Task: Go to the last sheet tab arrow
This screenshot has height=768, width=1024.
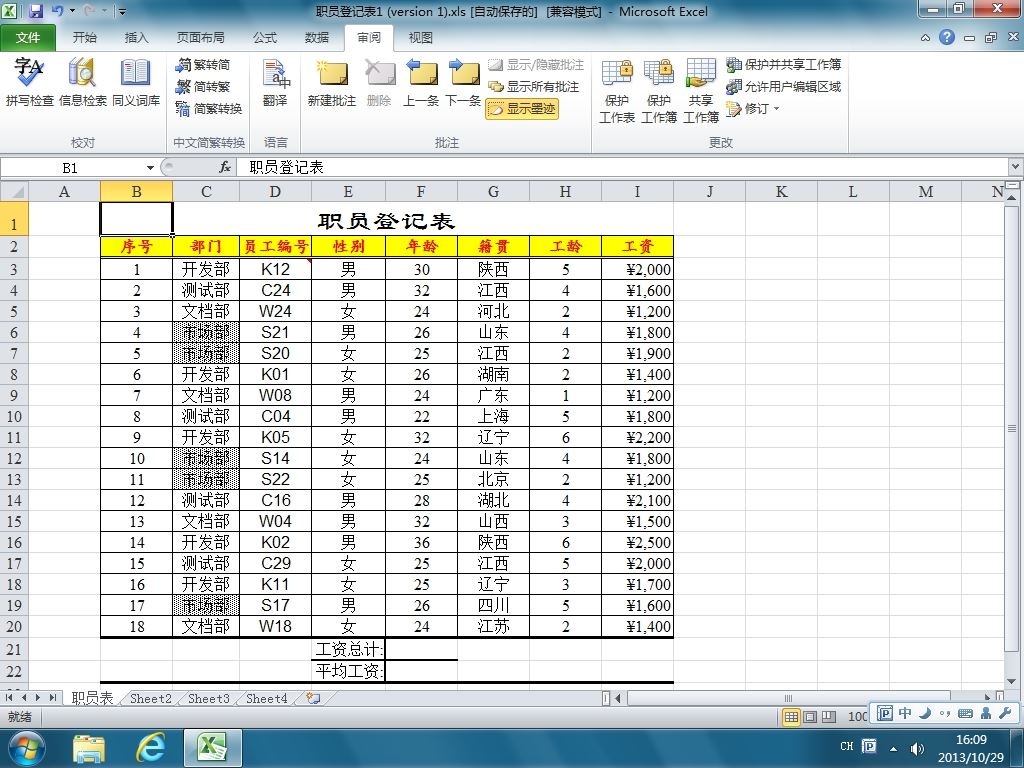Action: [52, 697]
